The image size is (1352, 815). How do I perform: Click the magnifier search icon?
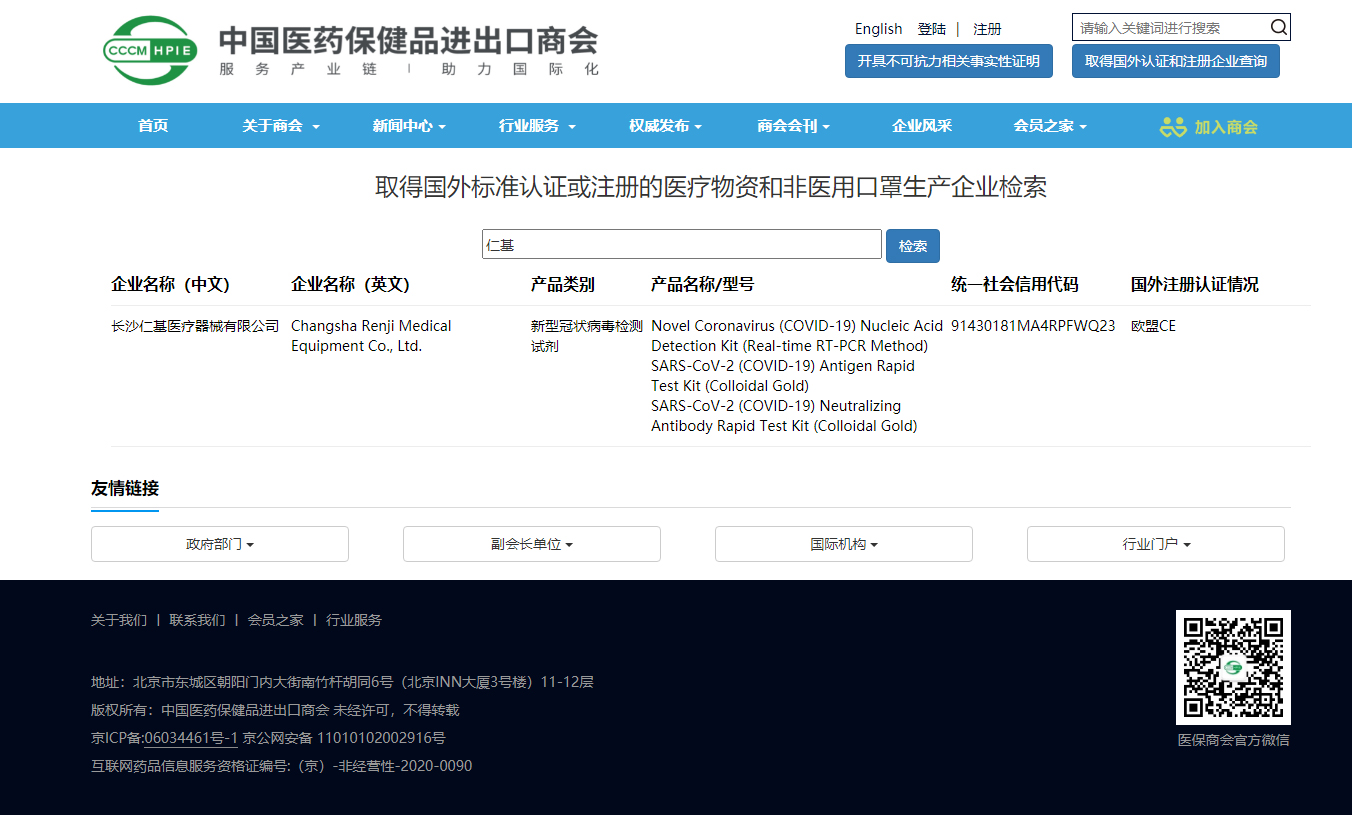click(1278, 27)
